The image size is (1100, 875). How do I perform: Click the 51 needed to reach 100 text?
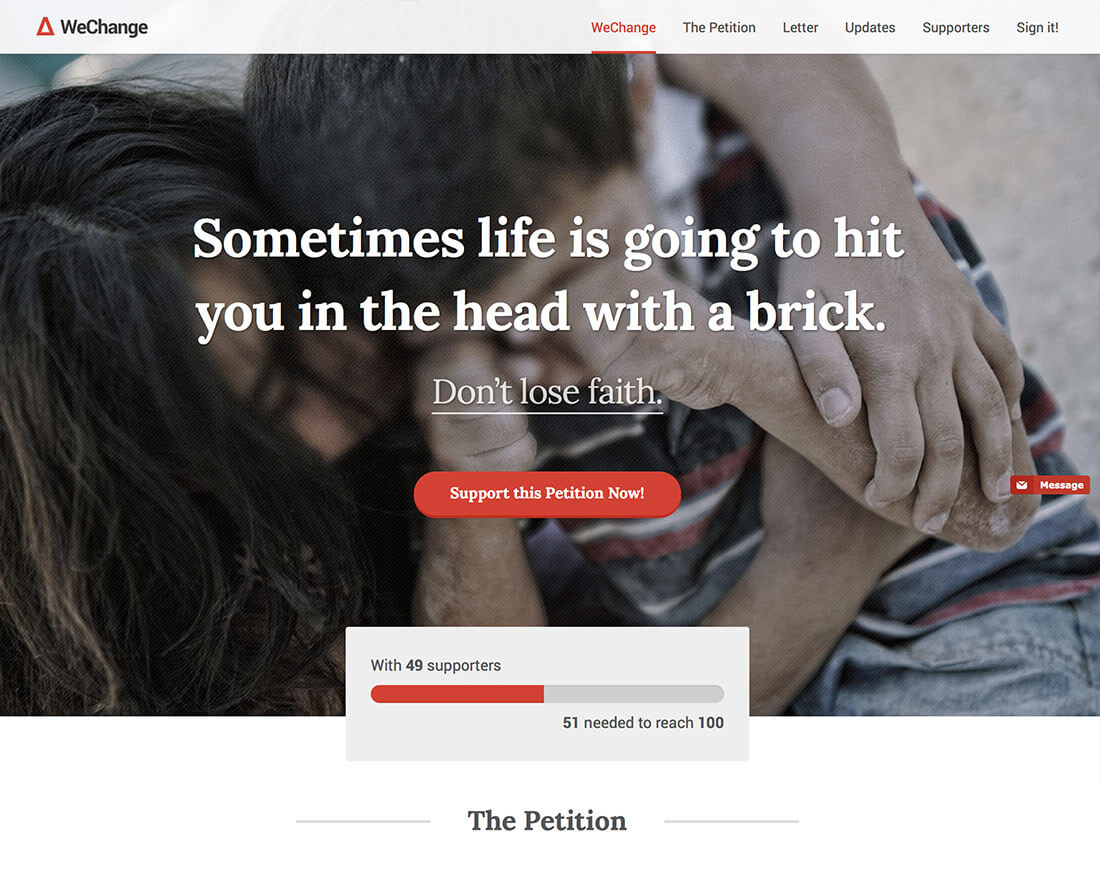tap(643, 723)
